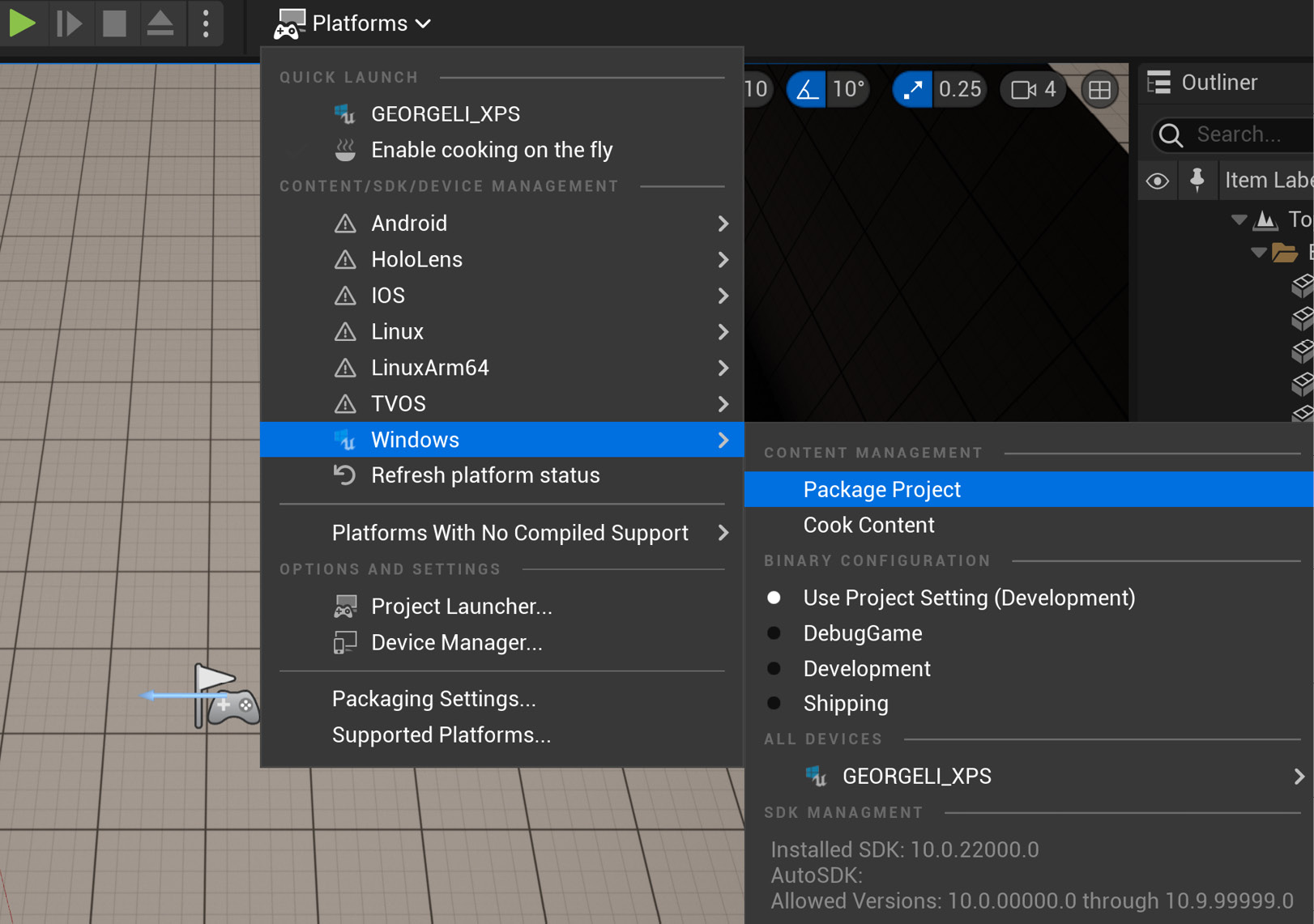Click the Outliner panel icon
Screen dimensions: 1314x924
point(1159,83)
